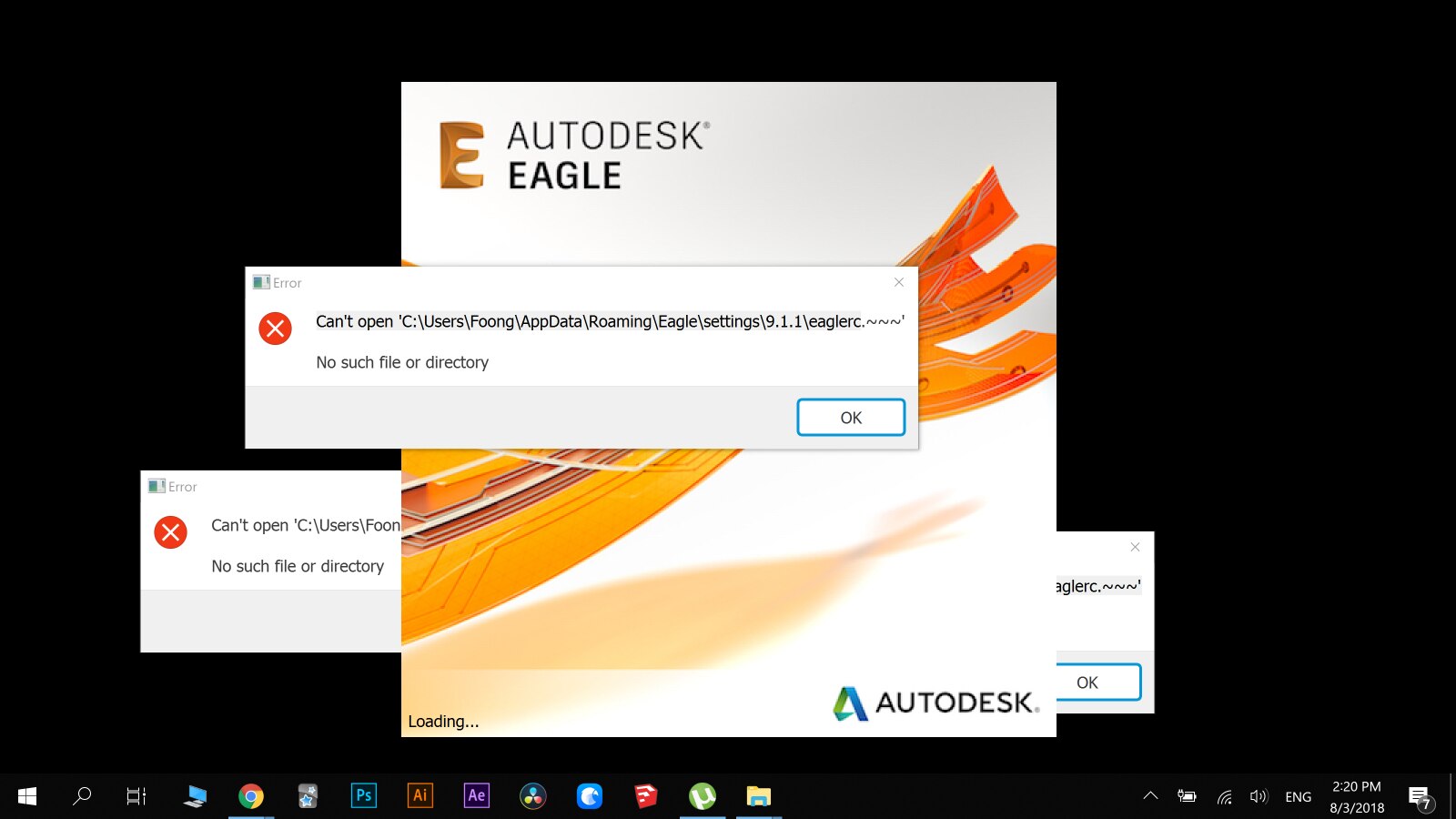Click the red error icon in left hidden dialog

click(170, 532)
